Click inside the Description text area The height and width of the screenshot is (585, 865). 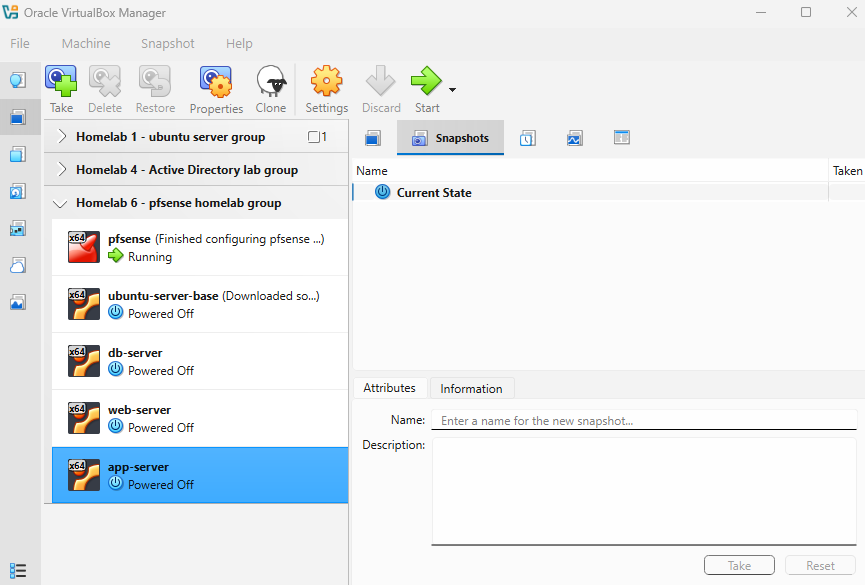click(644, 491)
